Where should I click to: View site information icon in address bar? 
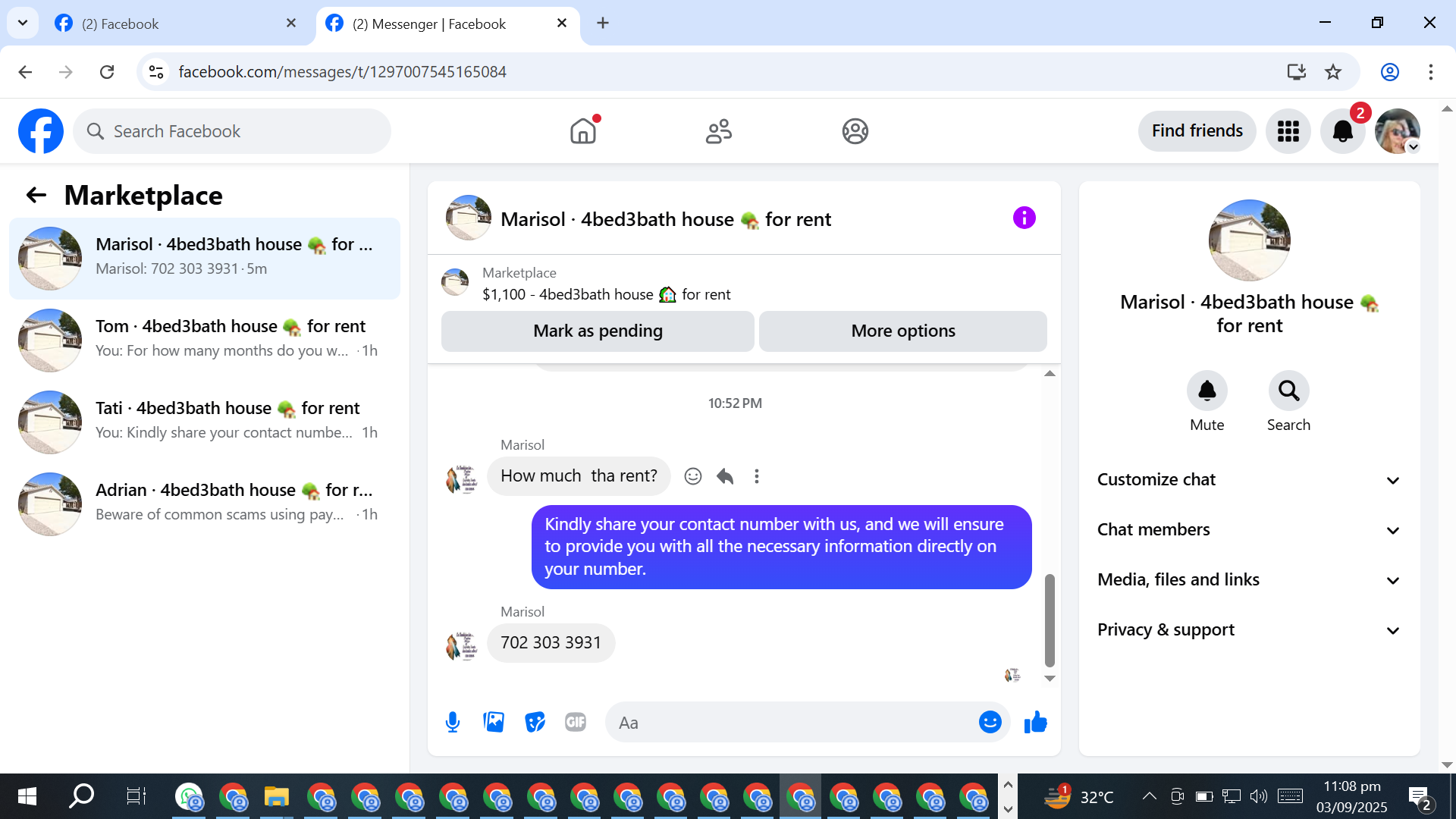click(156, 72)
